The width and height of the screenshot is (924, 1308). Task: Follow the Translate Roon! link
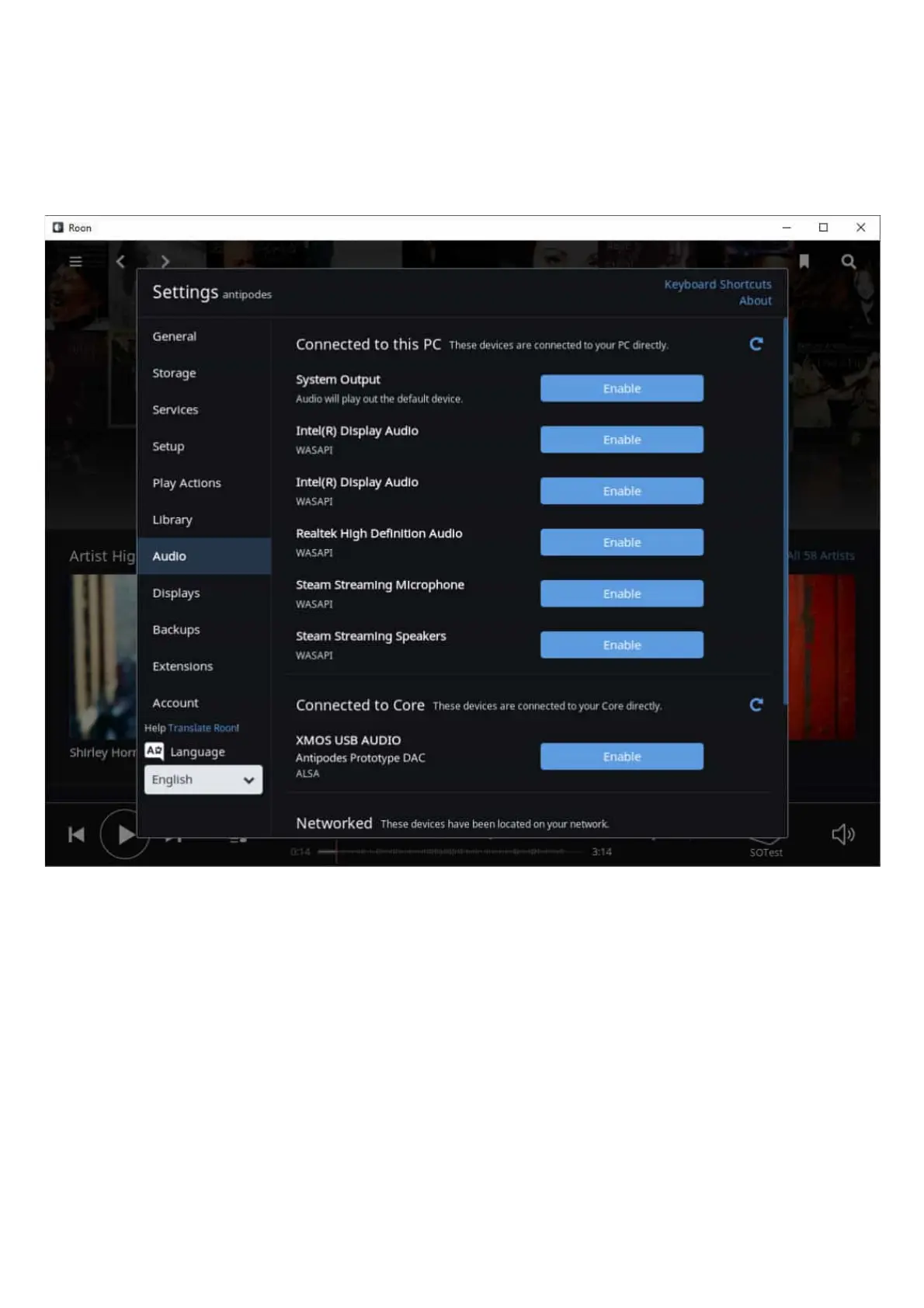click(x=203, y=728)
